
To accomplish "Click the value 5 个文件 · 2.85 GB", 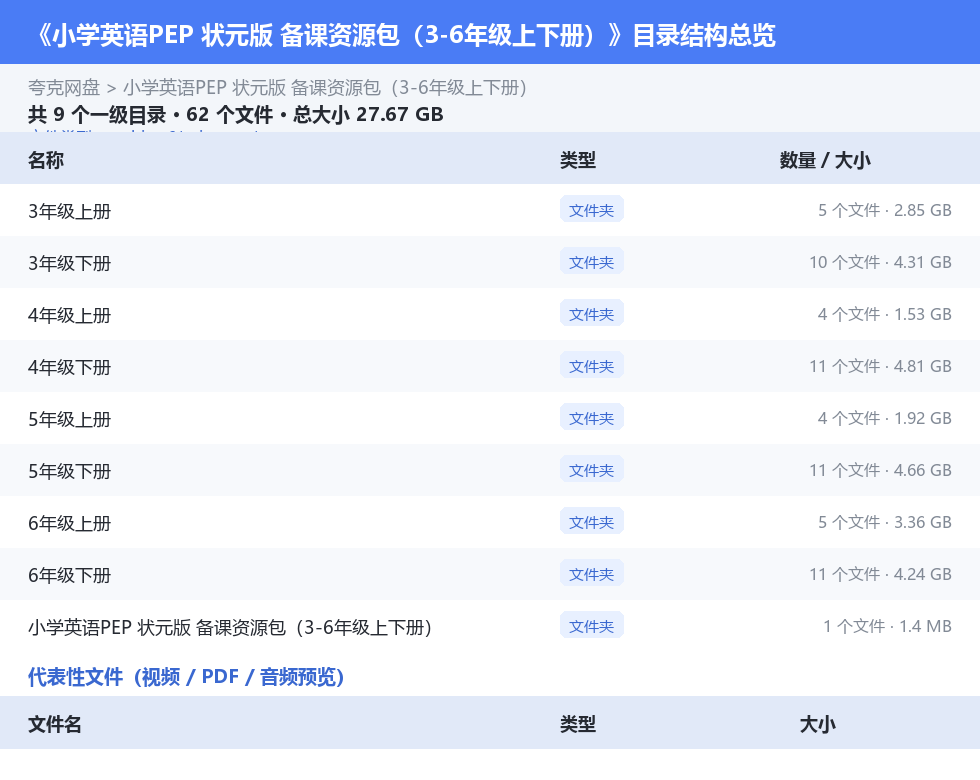I will (884, 210).
